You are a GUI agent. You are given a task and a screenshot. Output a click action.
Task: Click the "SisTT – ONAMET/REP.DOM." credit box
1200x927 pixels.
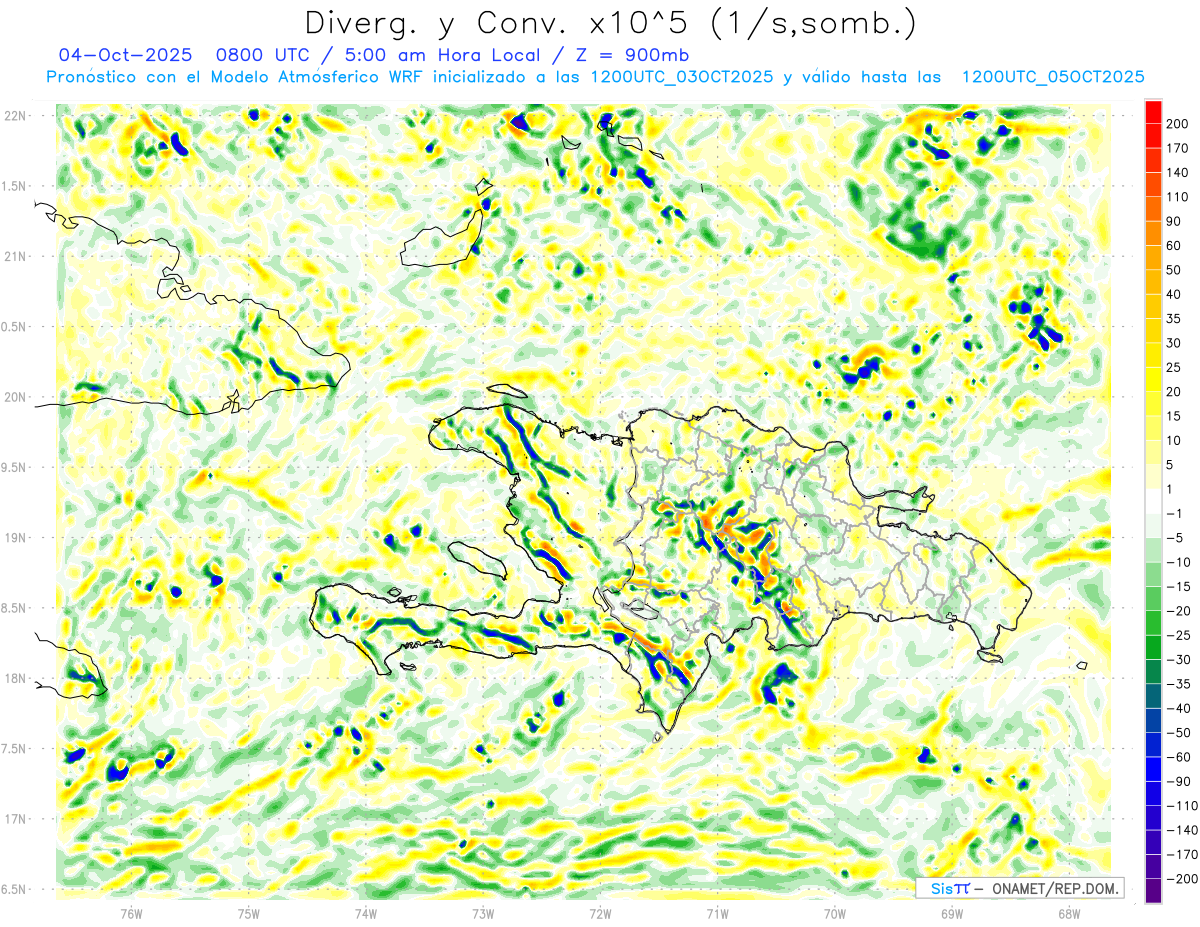pos(1018,888)
